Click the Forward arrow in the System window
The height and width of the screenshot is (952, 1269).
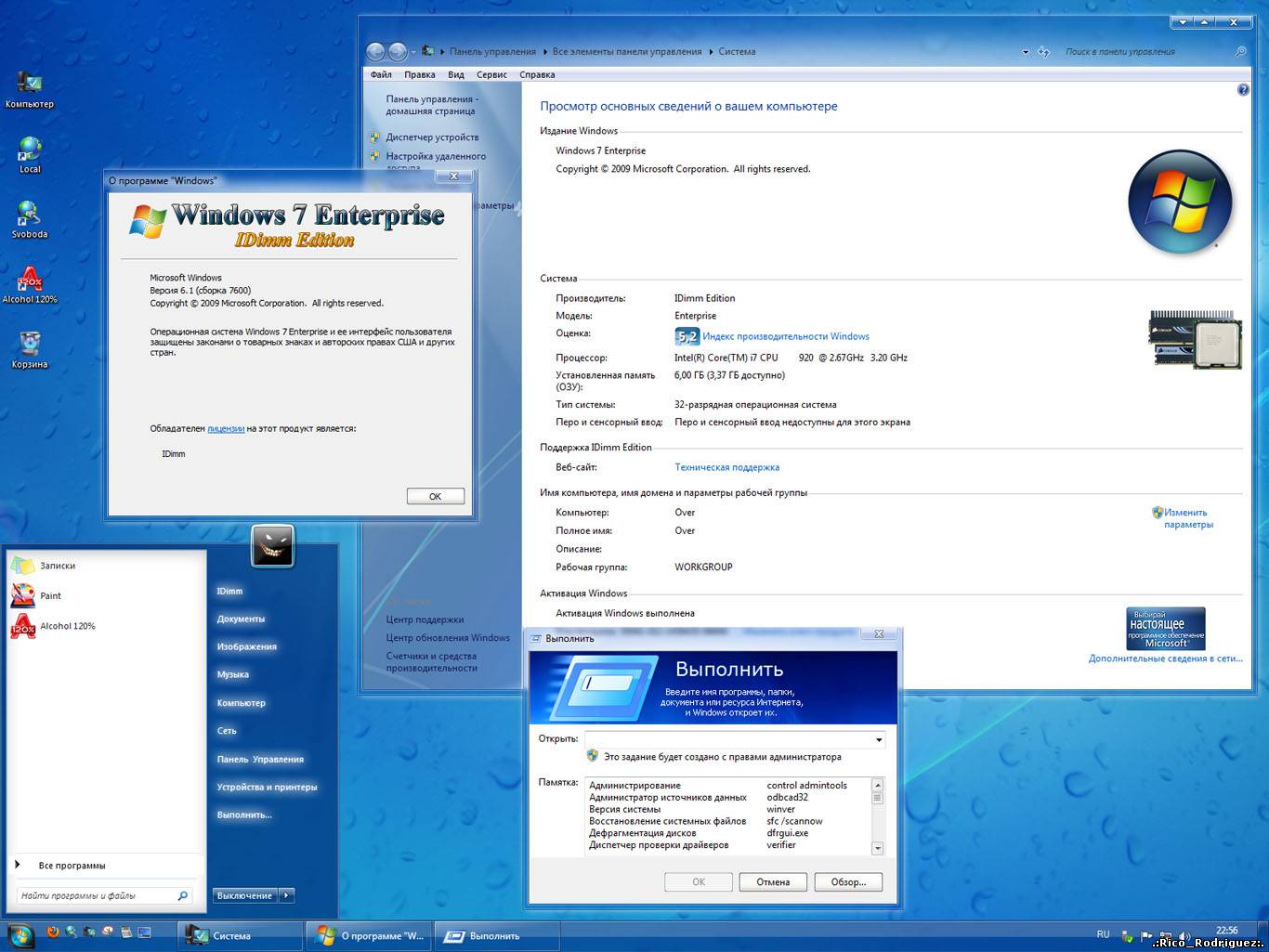pyautogui.click(x=397, y=52)
